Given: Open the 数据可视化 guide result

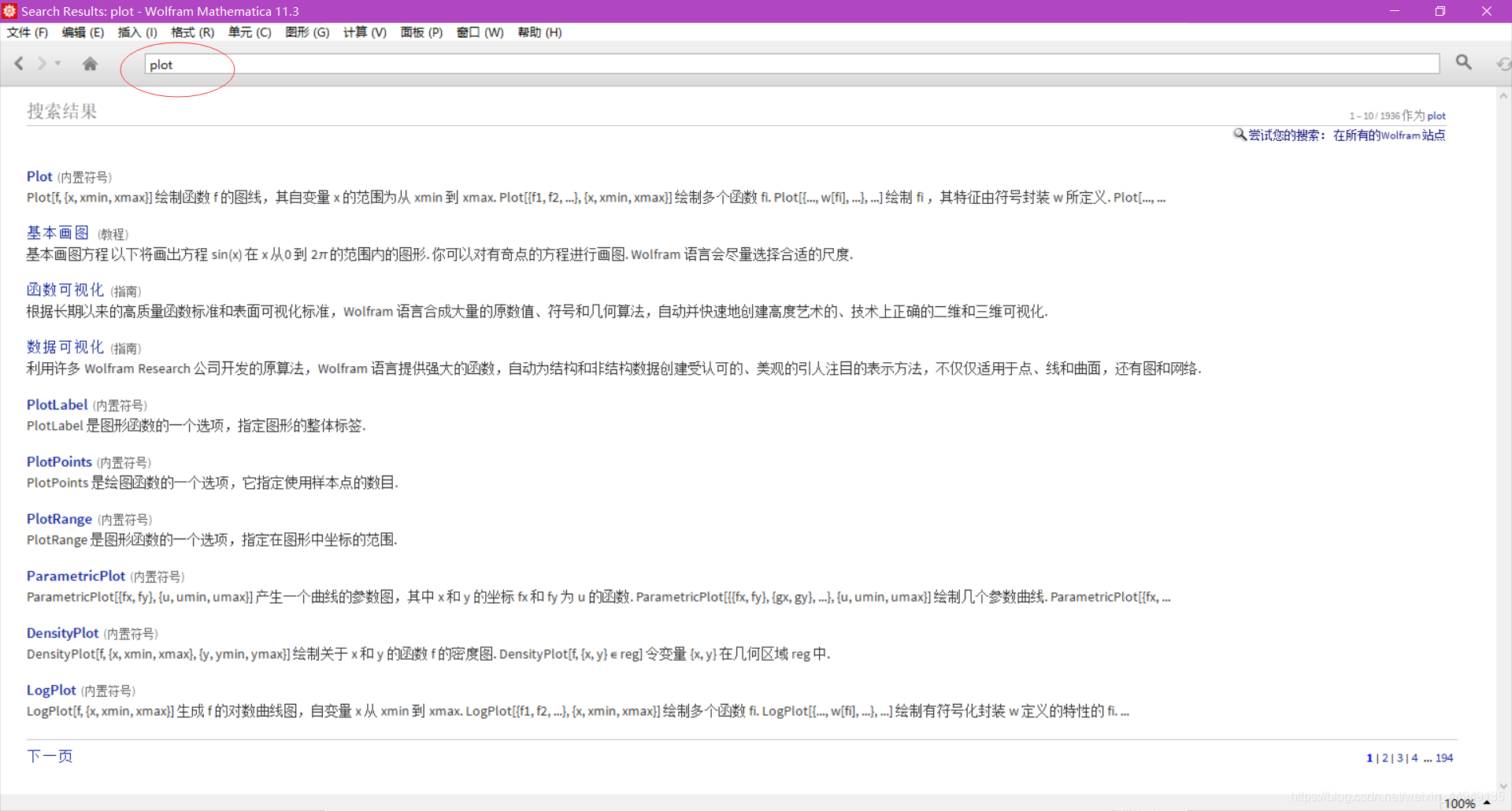Looking at the screenshot, I should [65, 347].
